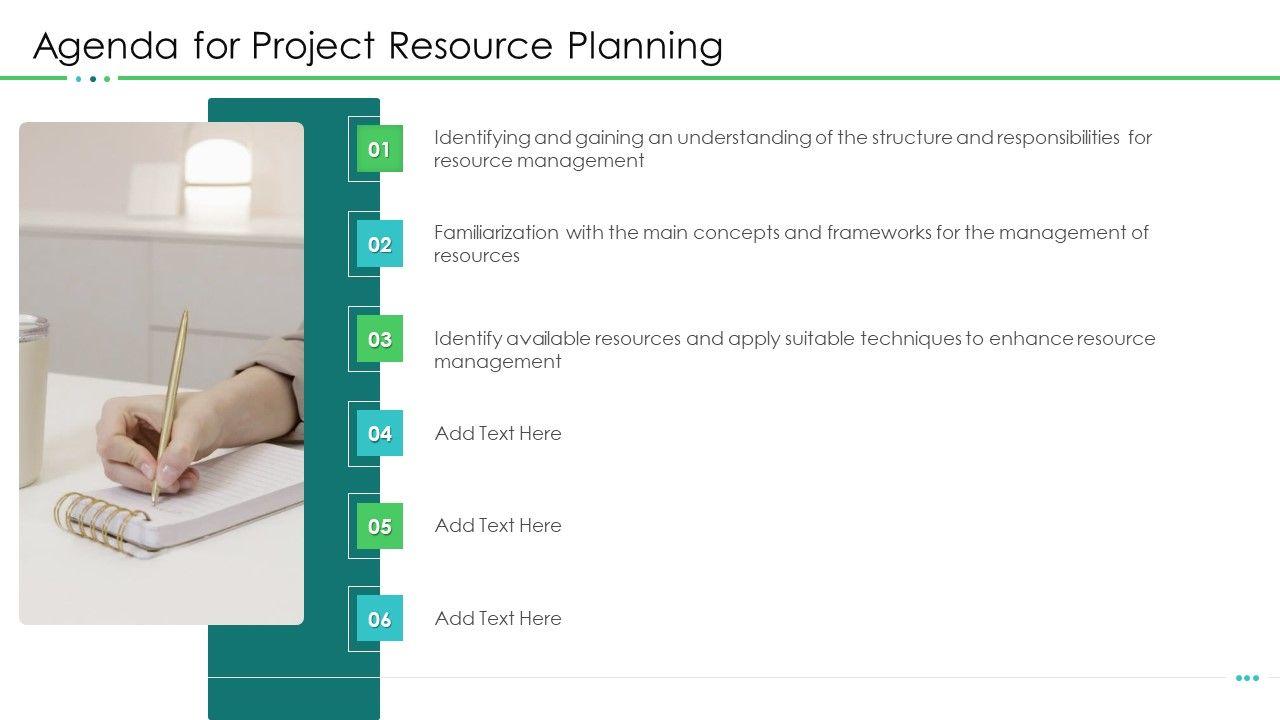Click the three dots under the title
The width and height of the screenshot is (1280, 720).
tap(93, 78)
